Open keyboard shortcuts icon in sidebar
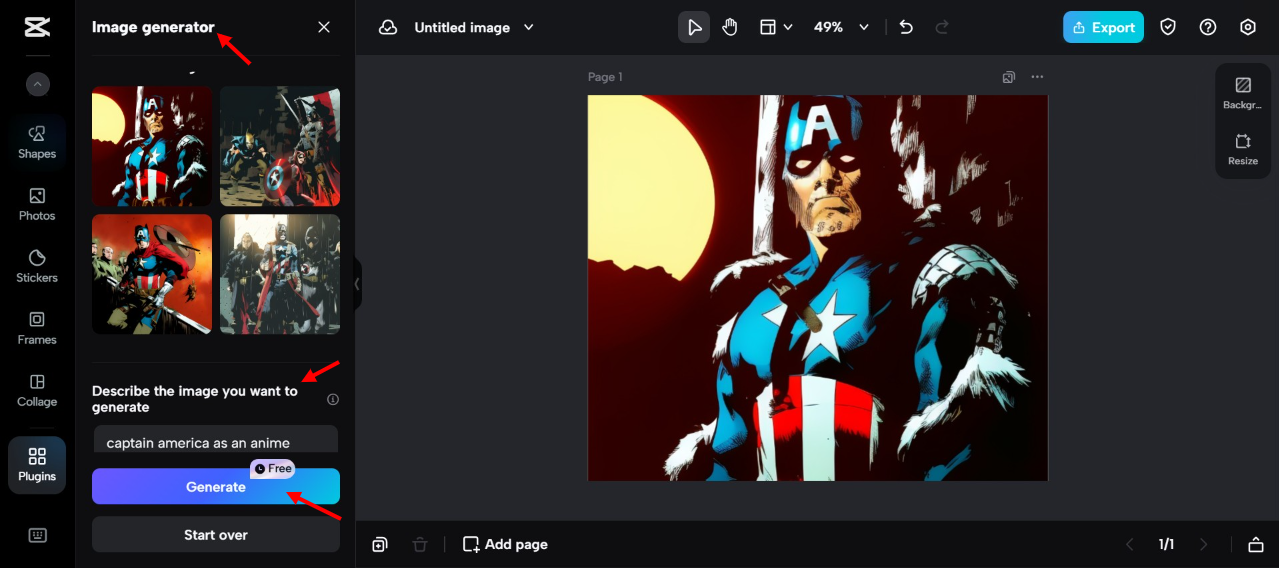 tap(37, 535)
